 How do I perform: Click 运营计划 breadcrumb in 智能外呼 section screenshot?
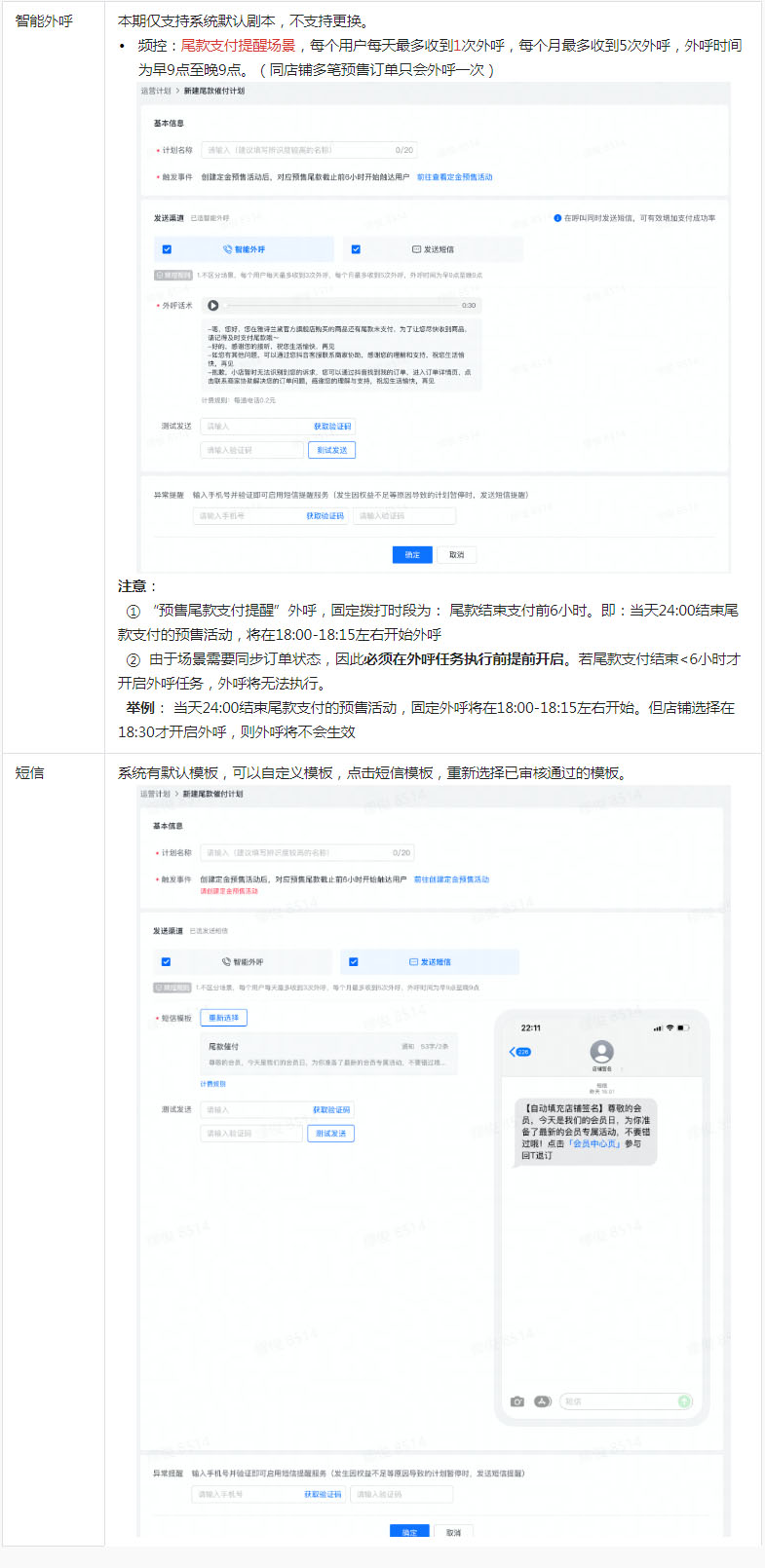click(155, 91)
